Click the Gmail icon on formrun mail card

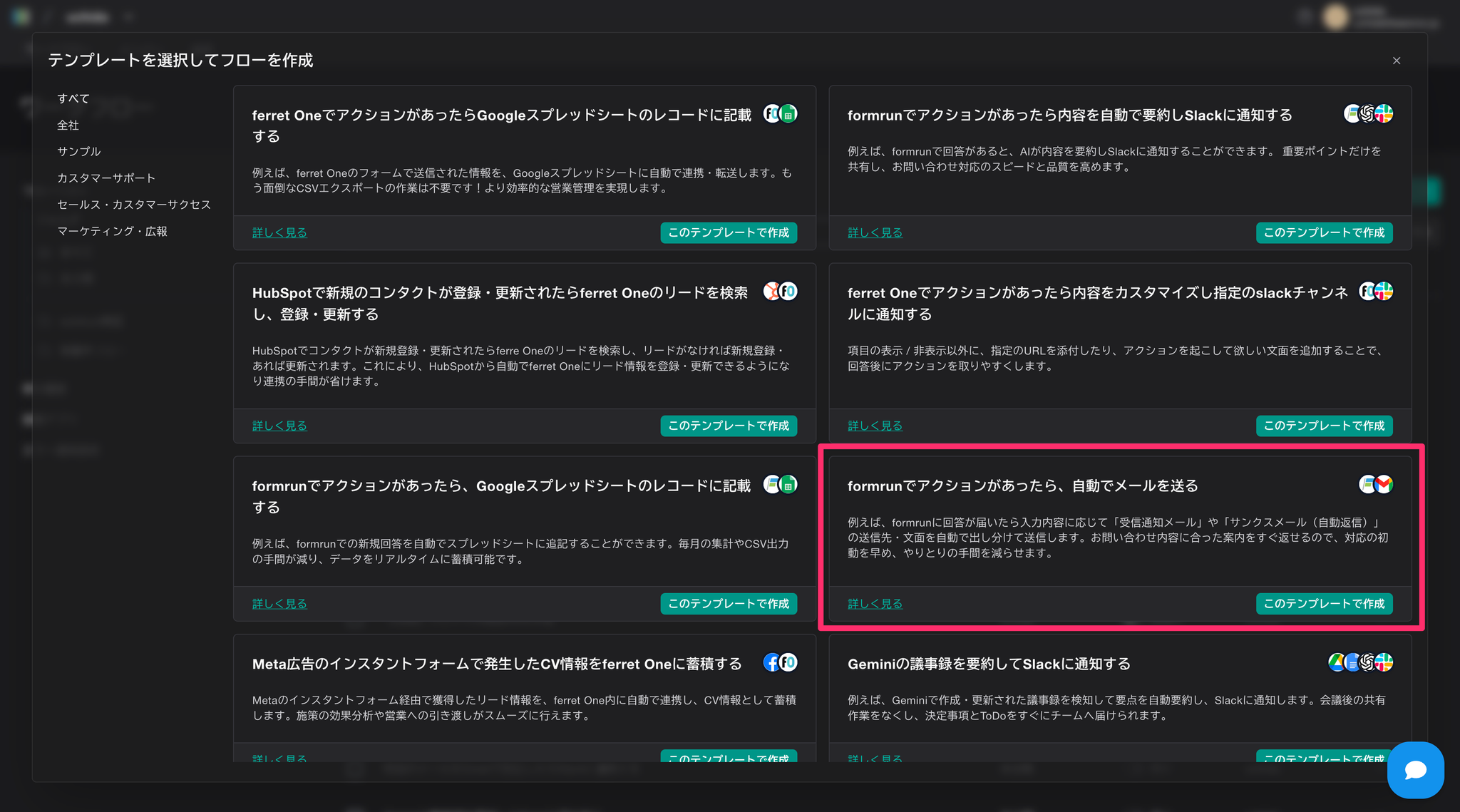1384,485
